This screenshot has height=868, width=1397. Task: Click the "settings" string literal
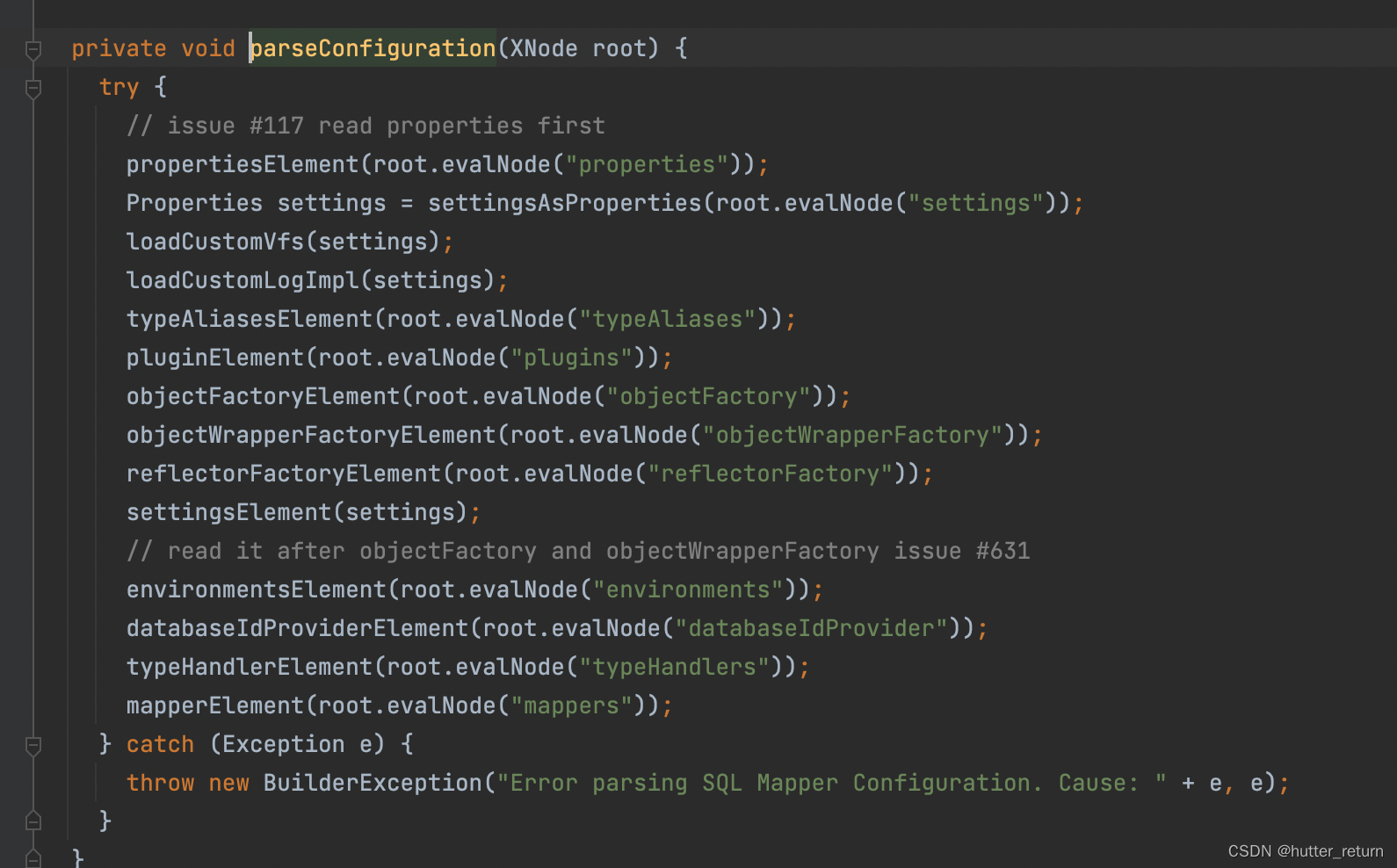976,203
